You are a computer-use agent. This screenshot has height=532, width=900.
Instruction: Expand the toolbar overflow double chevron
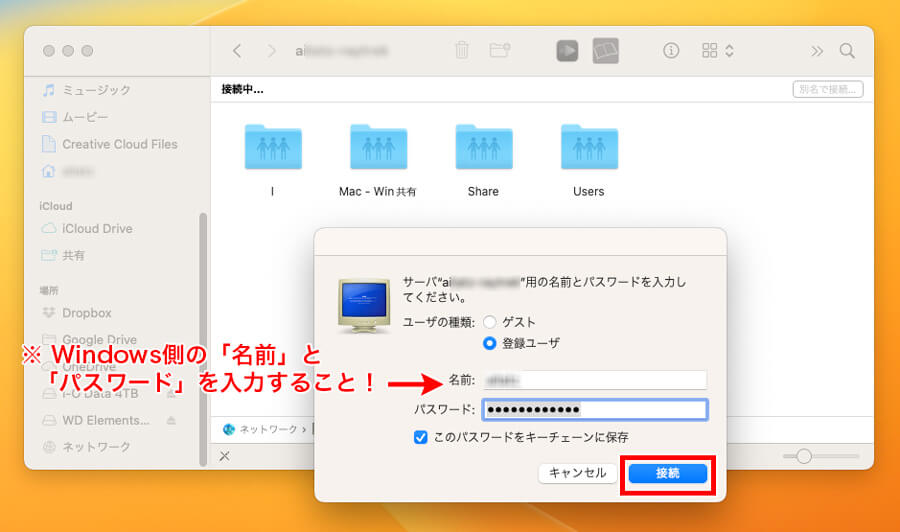817,51
